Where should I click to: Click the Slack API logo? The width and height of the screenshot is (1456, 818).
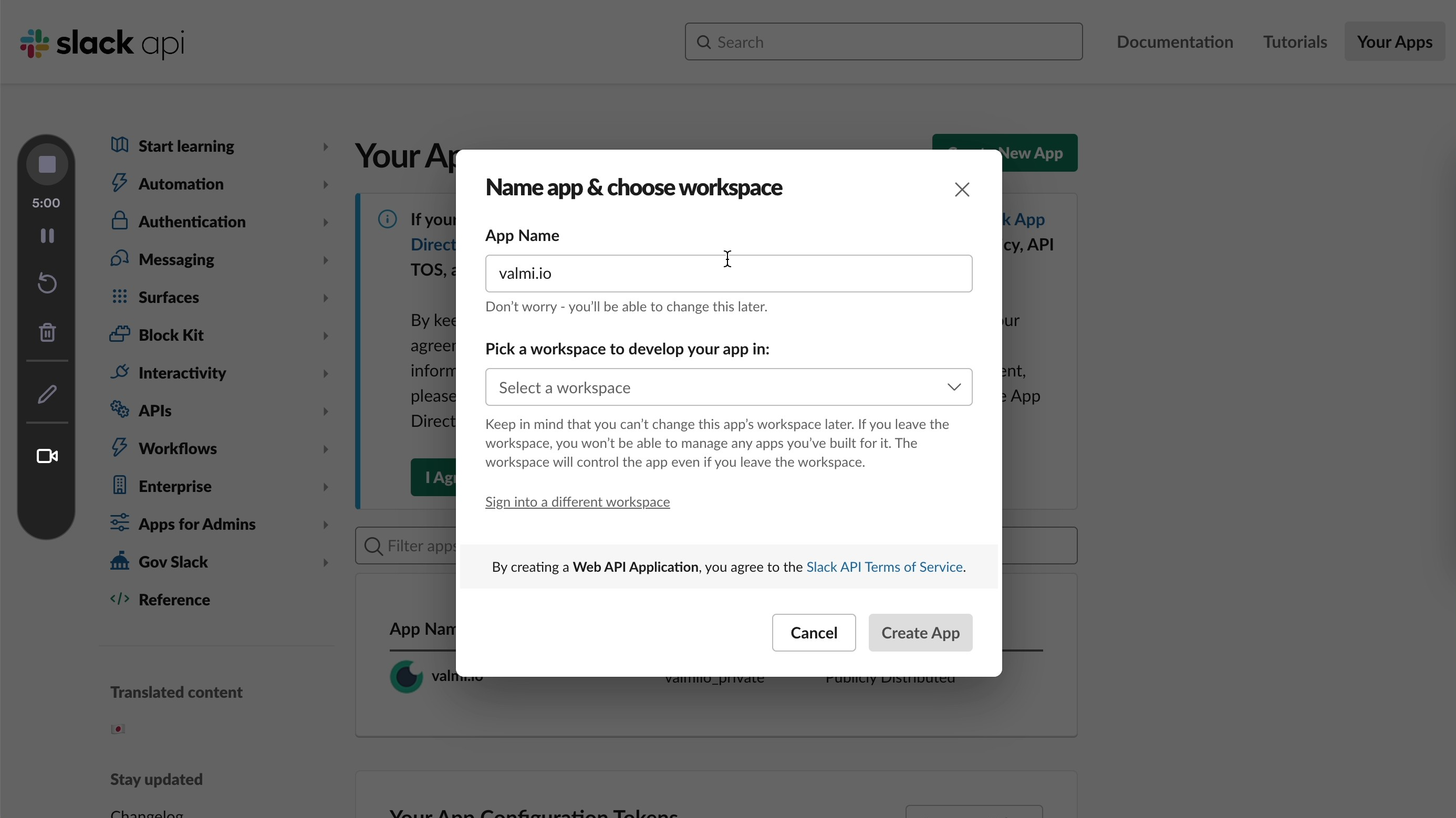coord(101,43)
